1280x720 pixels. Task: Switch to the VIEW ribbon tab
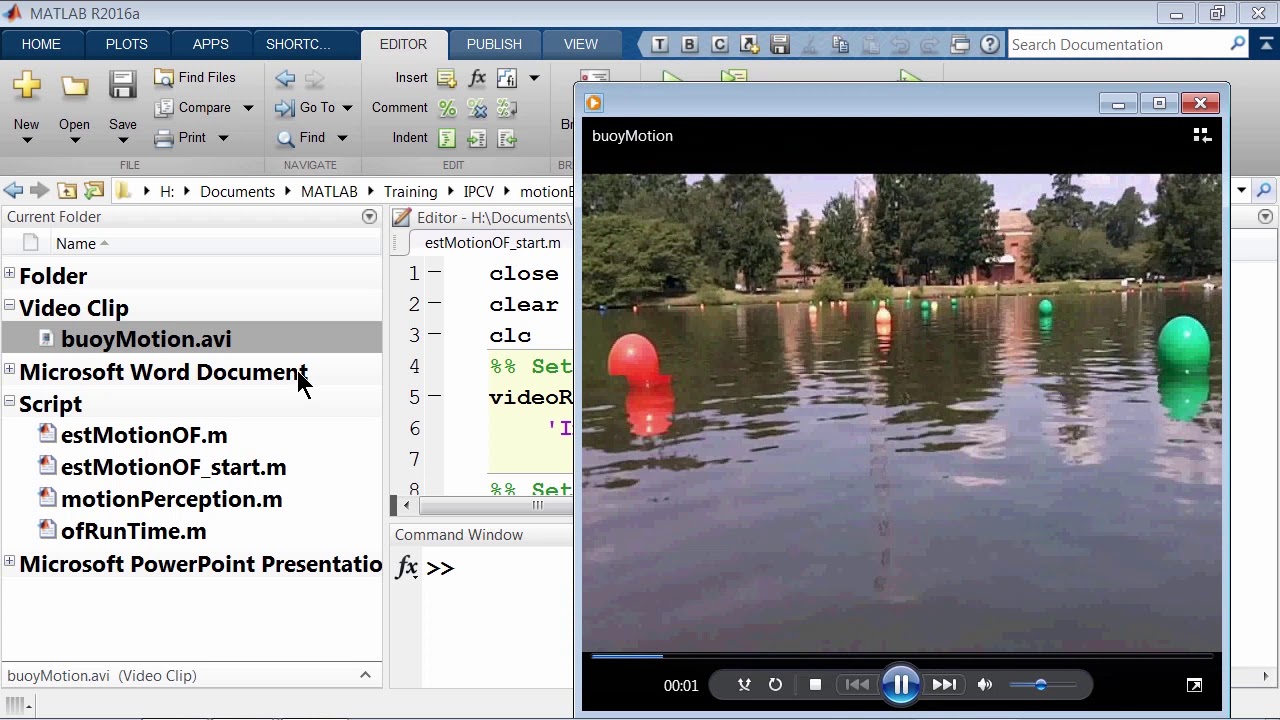[581, 44]
